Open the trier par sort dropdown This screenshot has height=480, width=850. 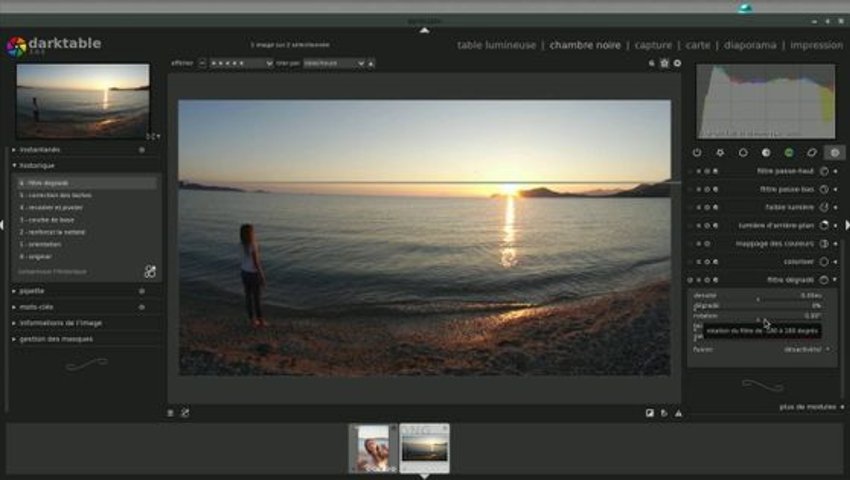click(x=333, y=63)
